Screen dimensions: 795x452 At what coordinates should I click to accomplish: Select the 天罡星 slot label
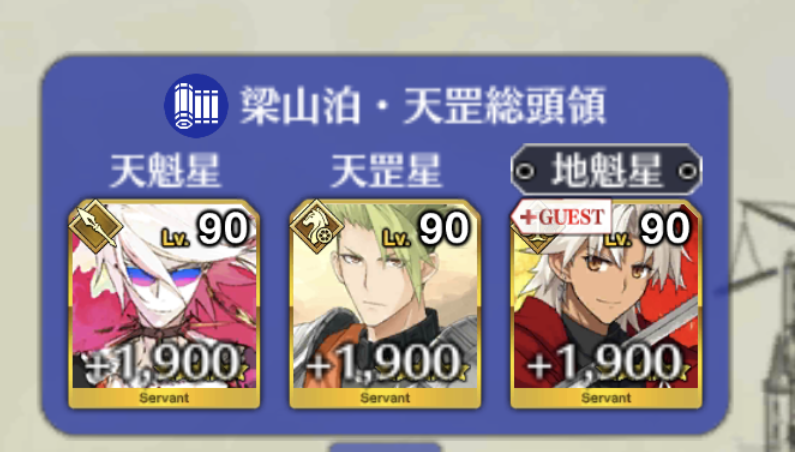pyautogui.click(x=385, y=171)
